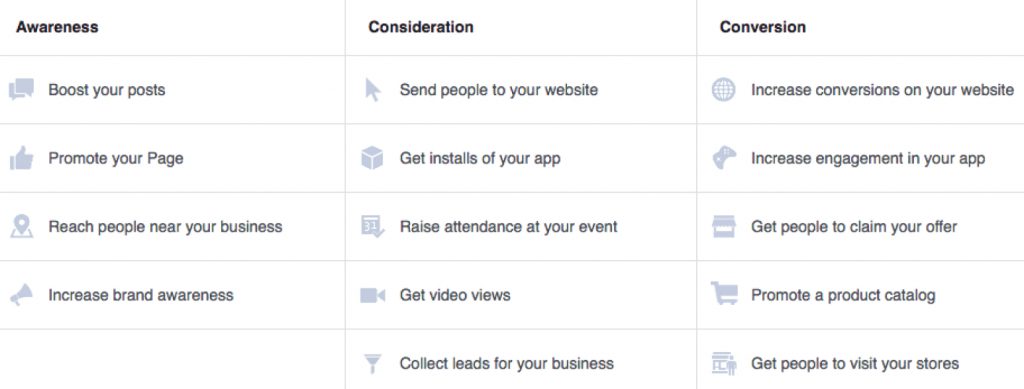Click the shopping cart icon for product catalog
1024x389 pixels.
click(724, 294)
